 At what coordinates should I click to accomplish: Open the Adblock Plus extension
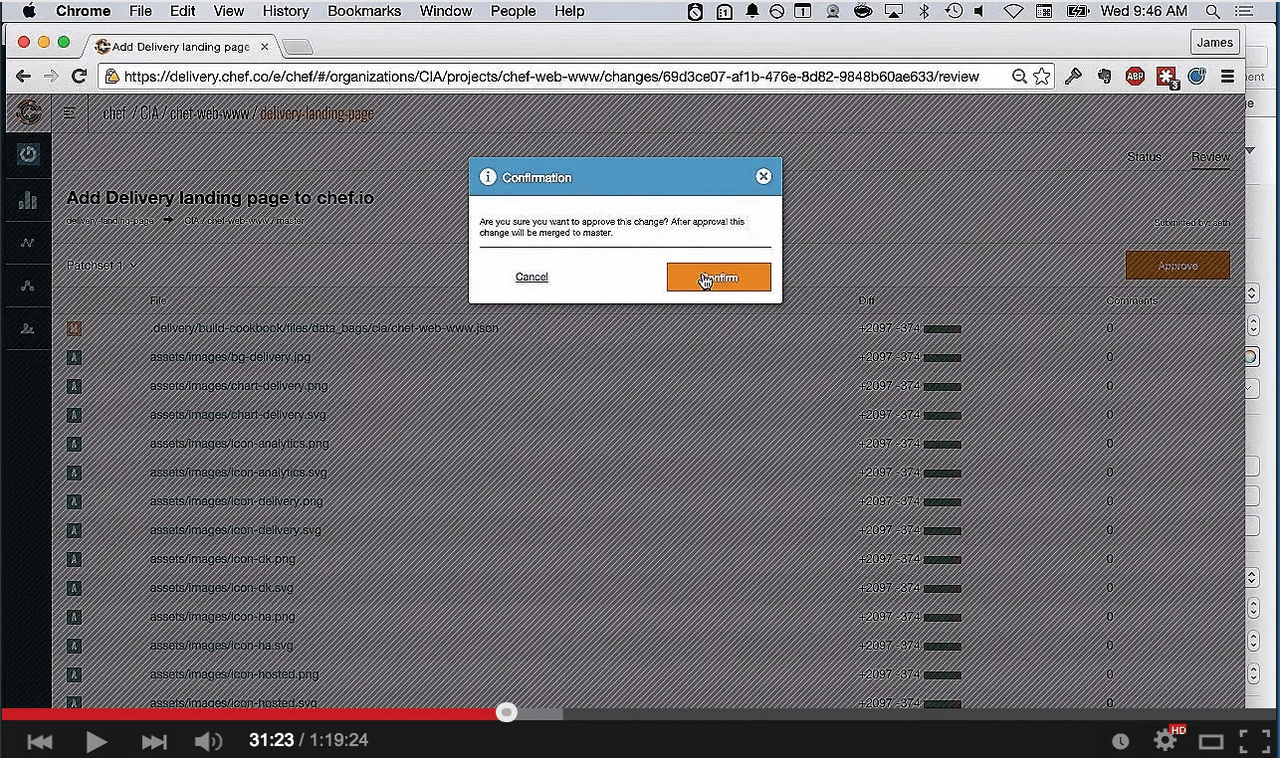[x=1135, y=76]
